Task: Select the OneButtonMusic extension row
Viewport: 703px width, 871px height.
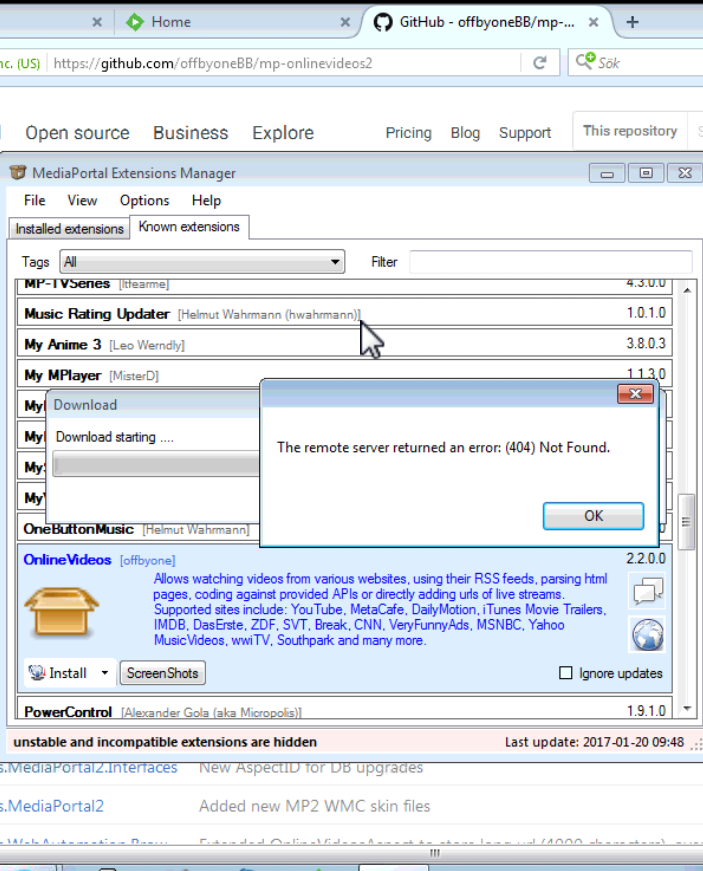Action: click(x=139, y=529)
